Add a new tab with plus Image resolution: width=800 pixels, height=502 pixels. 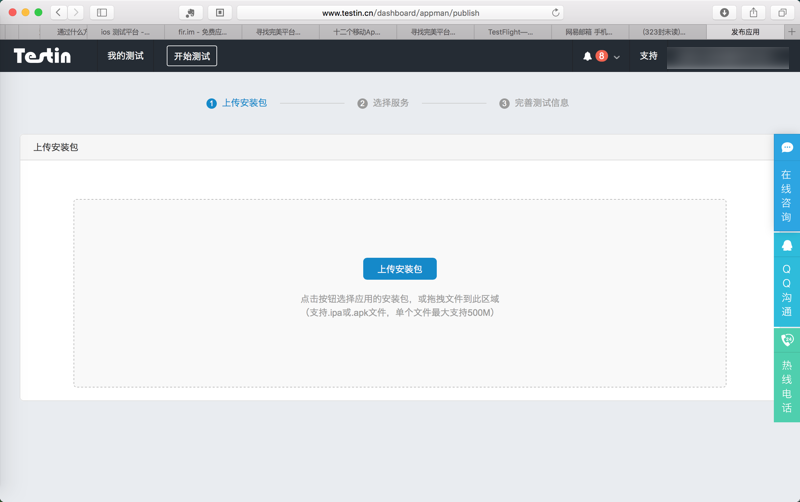792,32
